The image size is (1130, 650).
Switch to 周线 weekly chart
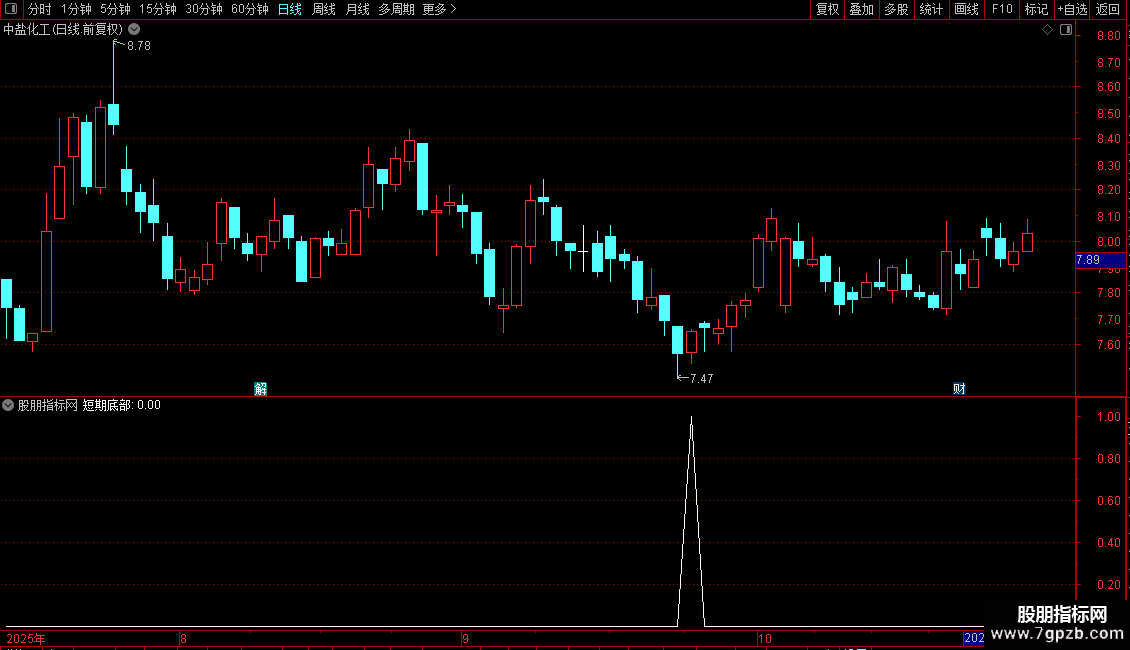click(324, 9)
